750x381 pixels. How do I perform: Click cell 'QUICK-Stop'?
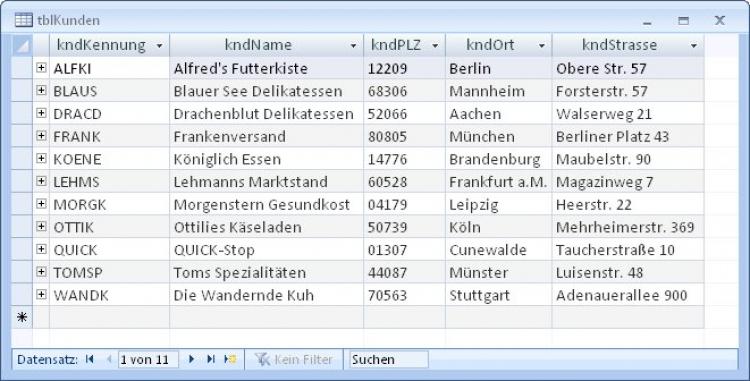[266, 250]
